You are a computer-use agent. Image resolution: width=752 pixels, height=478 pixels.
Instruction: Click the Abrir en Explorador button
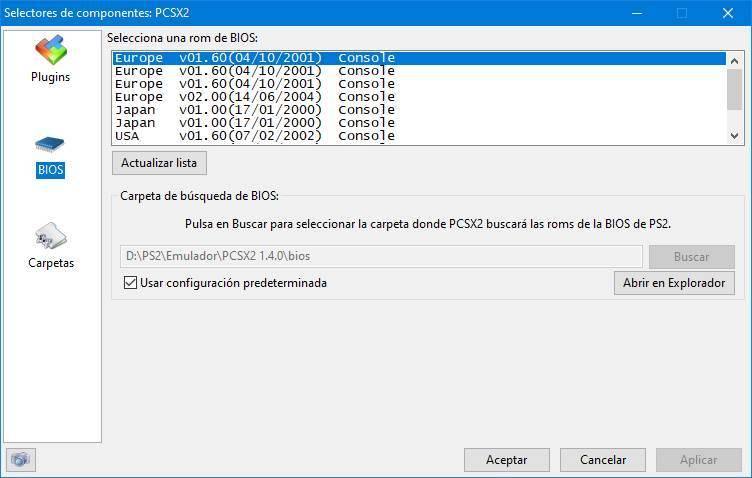674,283
